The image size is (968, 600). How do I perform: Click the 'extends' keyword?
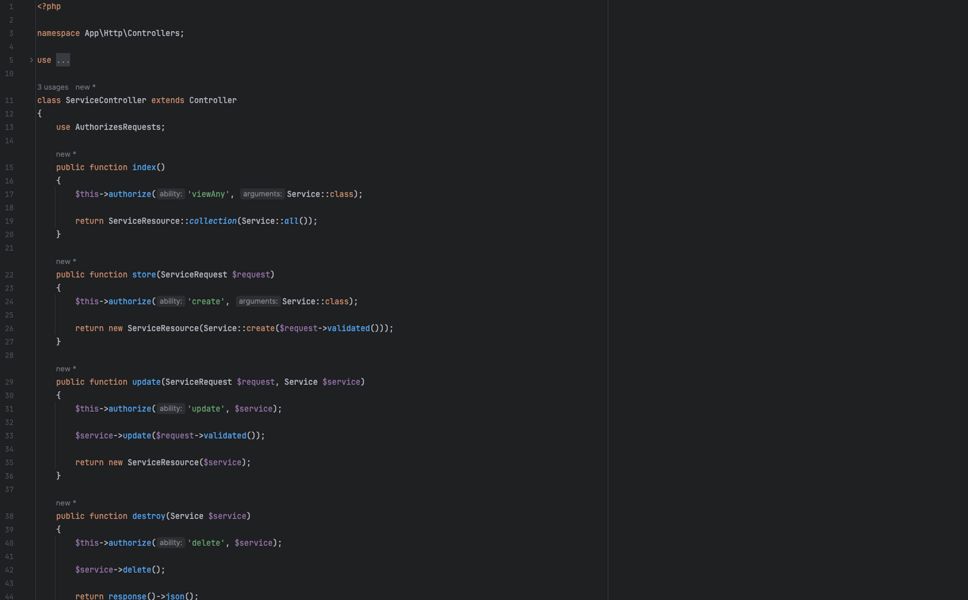click(x=167, y=100)
